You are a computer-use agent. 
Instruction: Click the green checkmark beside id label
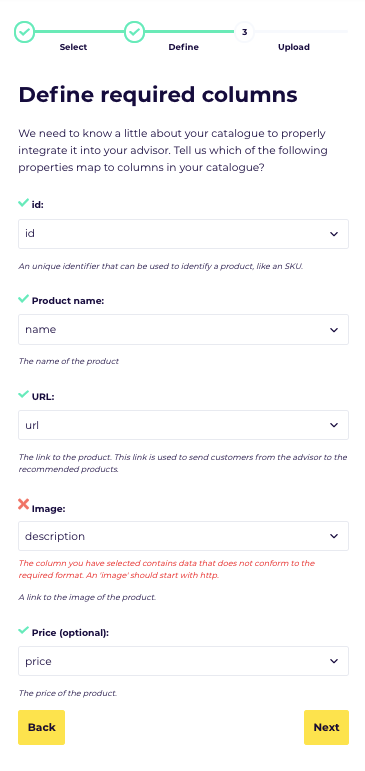pyautogui.click(x=23, y=203)
